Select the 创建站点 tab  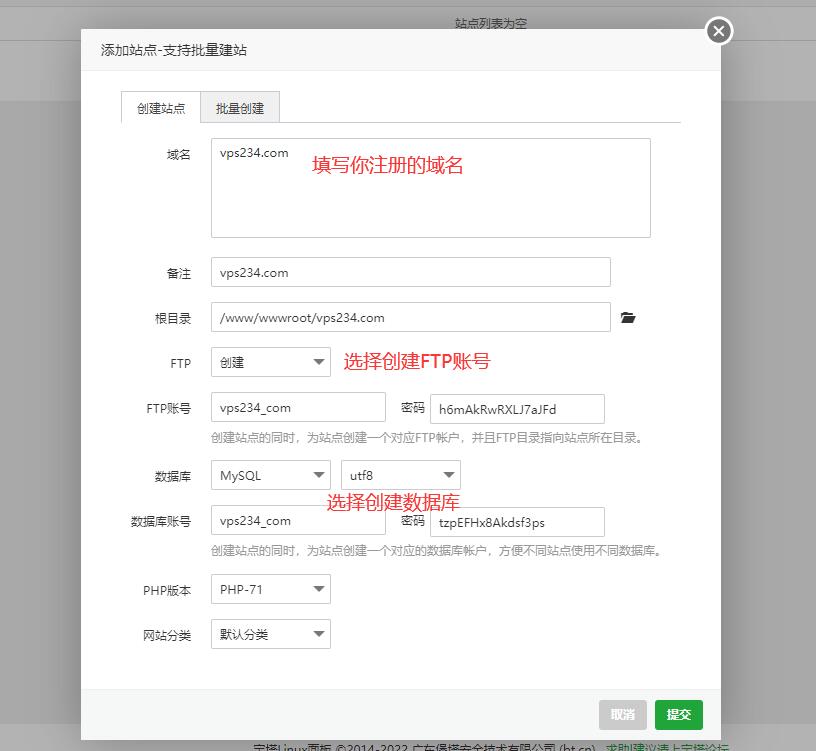click(161, 108)
